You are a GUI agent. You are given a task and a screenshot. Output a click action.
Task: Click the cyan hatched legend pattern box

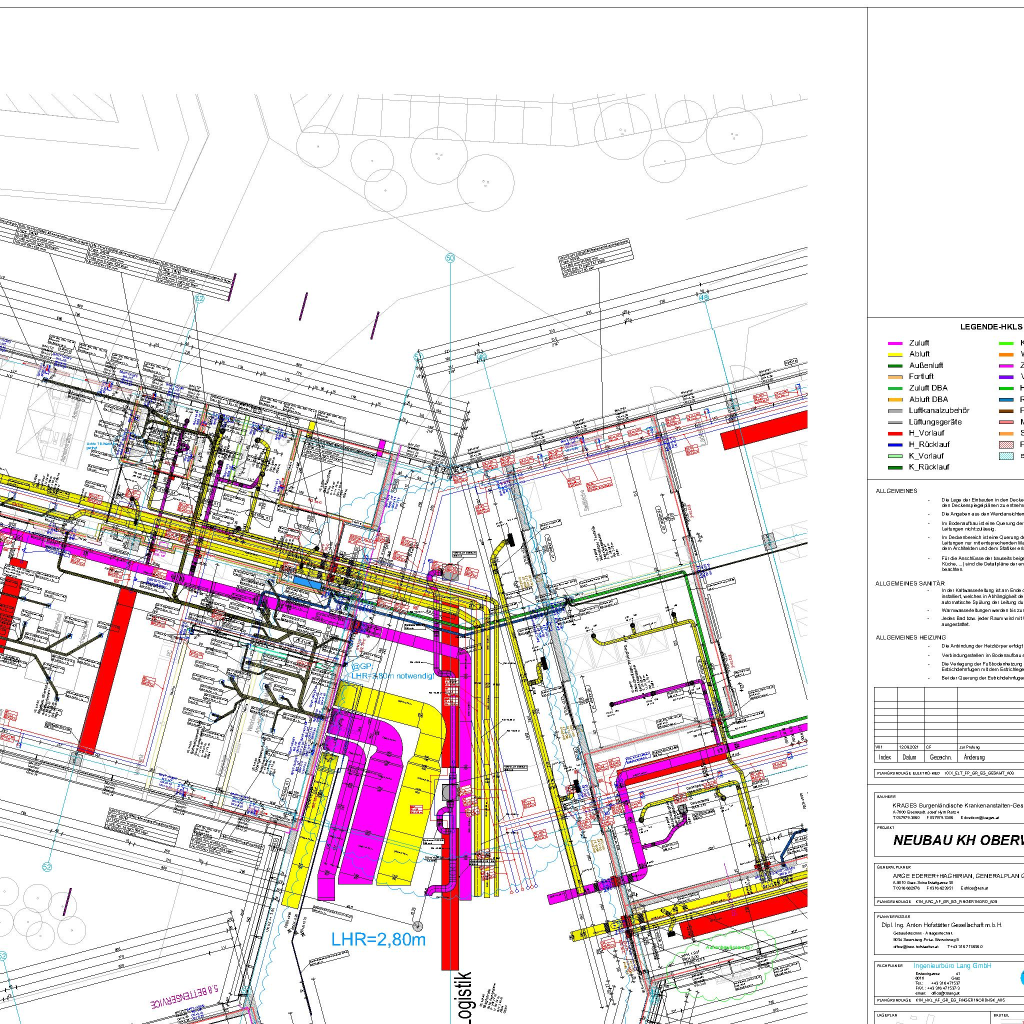point(1007,456)
